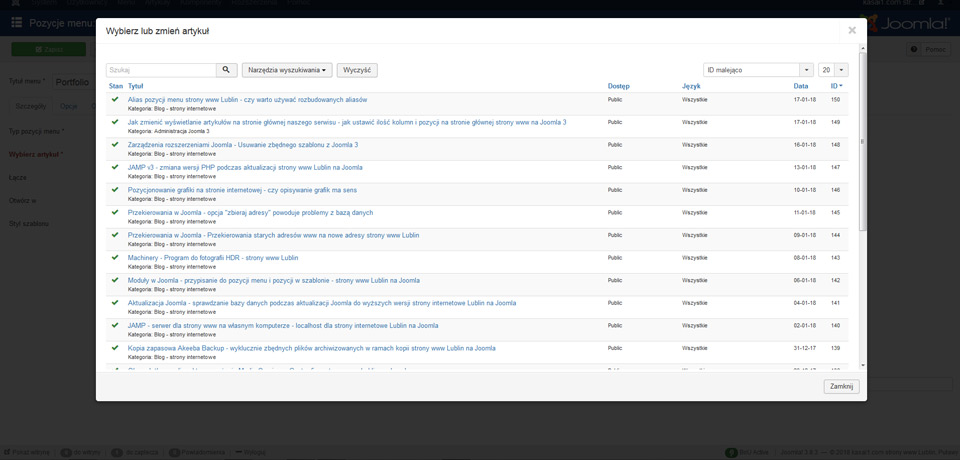Click green check beside Moduły w Joomla row
960x460 pixels.
click(114, 280)
